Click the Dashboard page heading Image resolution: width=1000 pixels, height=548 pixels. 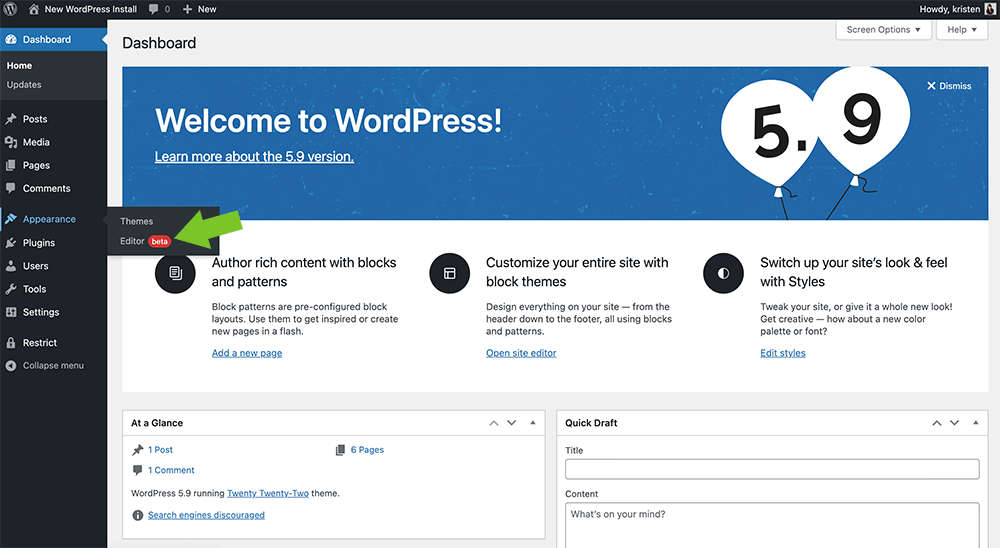(x=159, y=43)
